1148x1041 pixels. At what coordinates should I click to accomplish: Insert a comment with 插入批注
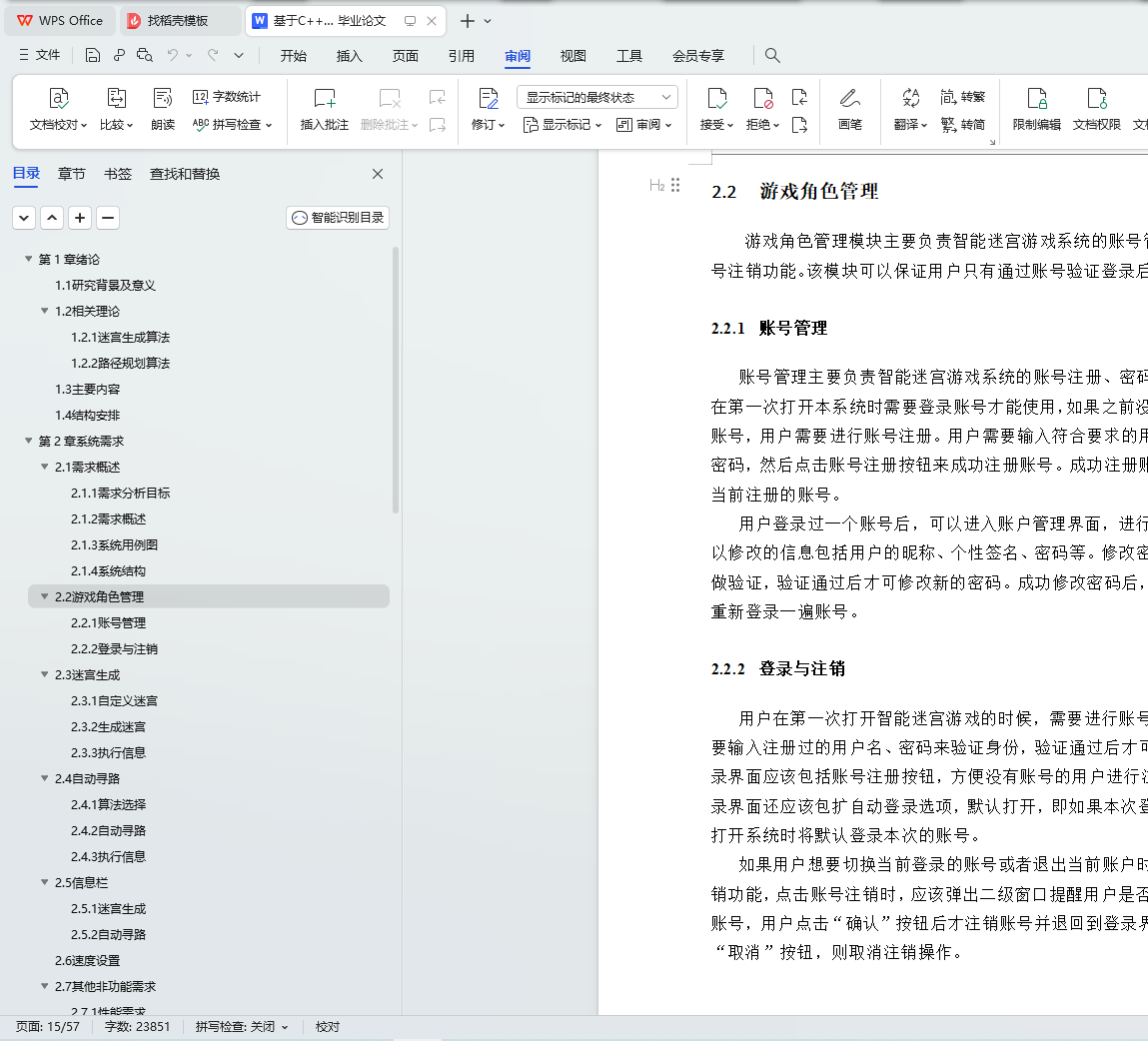(x=325, y=110)
